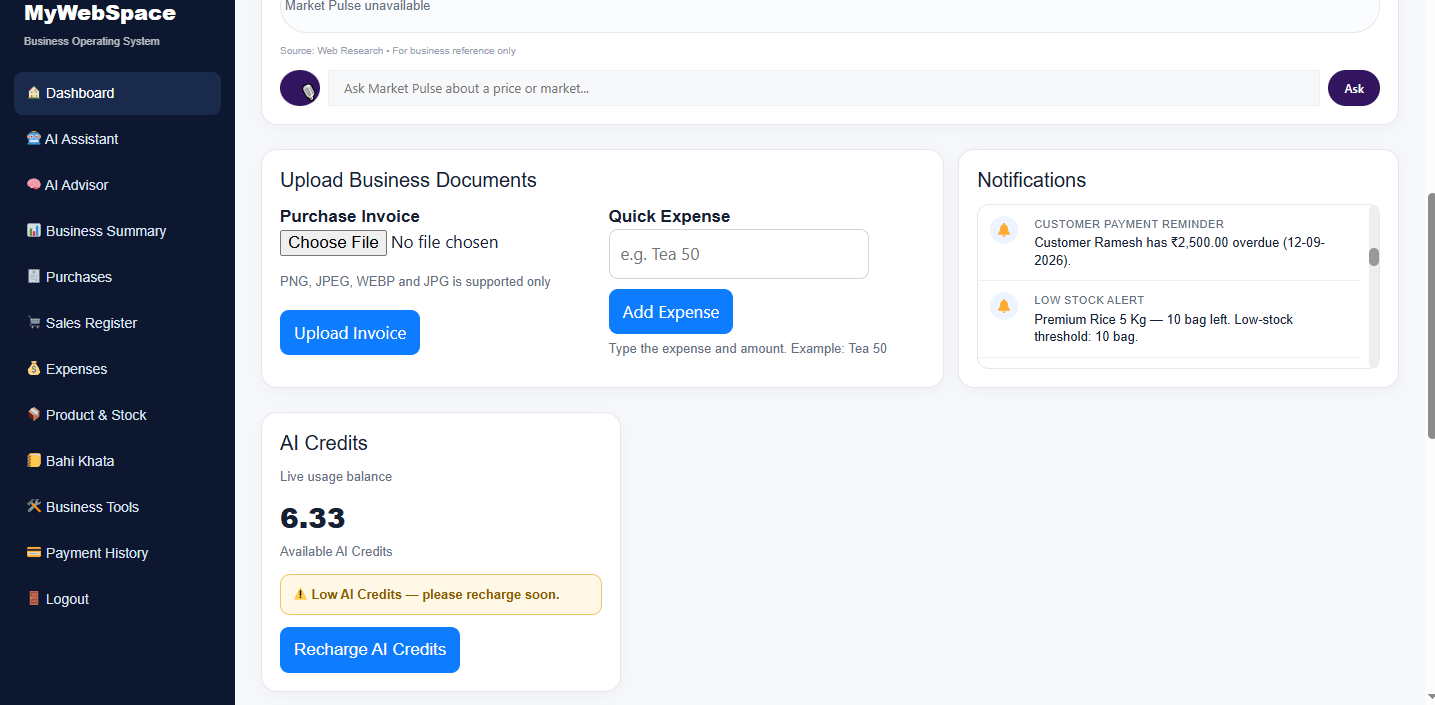Click the Upload Invoice button
The height and width of the screenshot is (705, 1435).
(350, 333)
